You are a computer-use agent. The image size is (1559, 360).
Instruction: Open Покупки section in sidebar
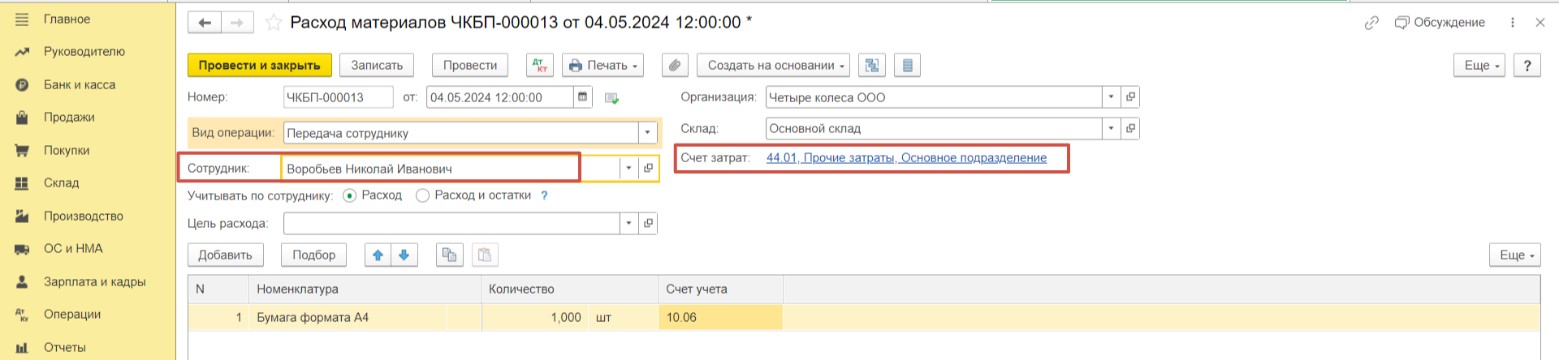click(67, 150)
